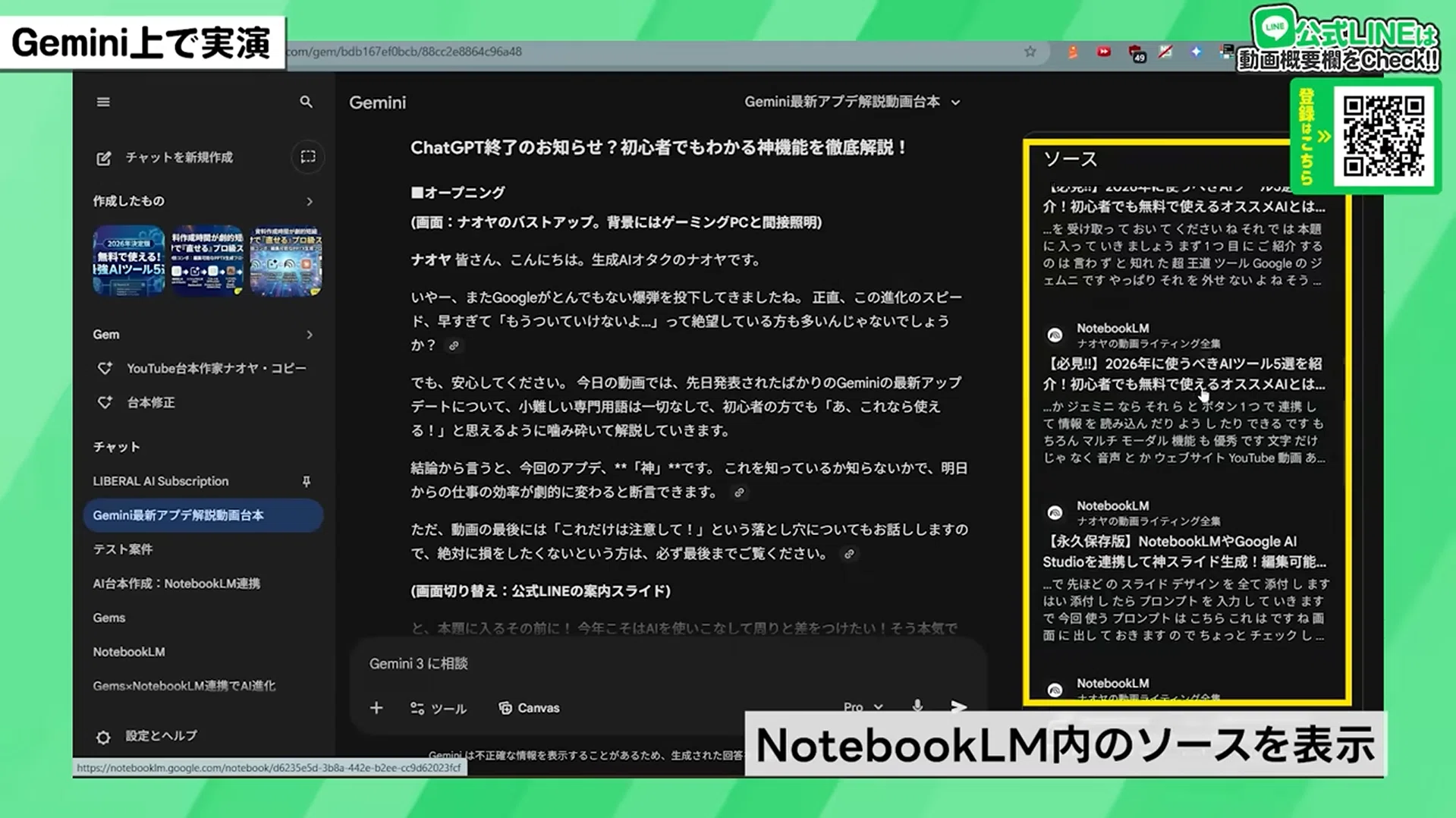Open the hamburger main menu icon
Viewport: 1456px width, 818px height.
point(103,102)
